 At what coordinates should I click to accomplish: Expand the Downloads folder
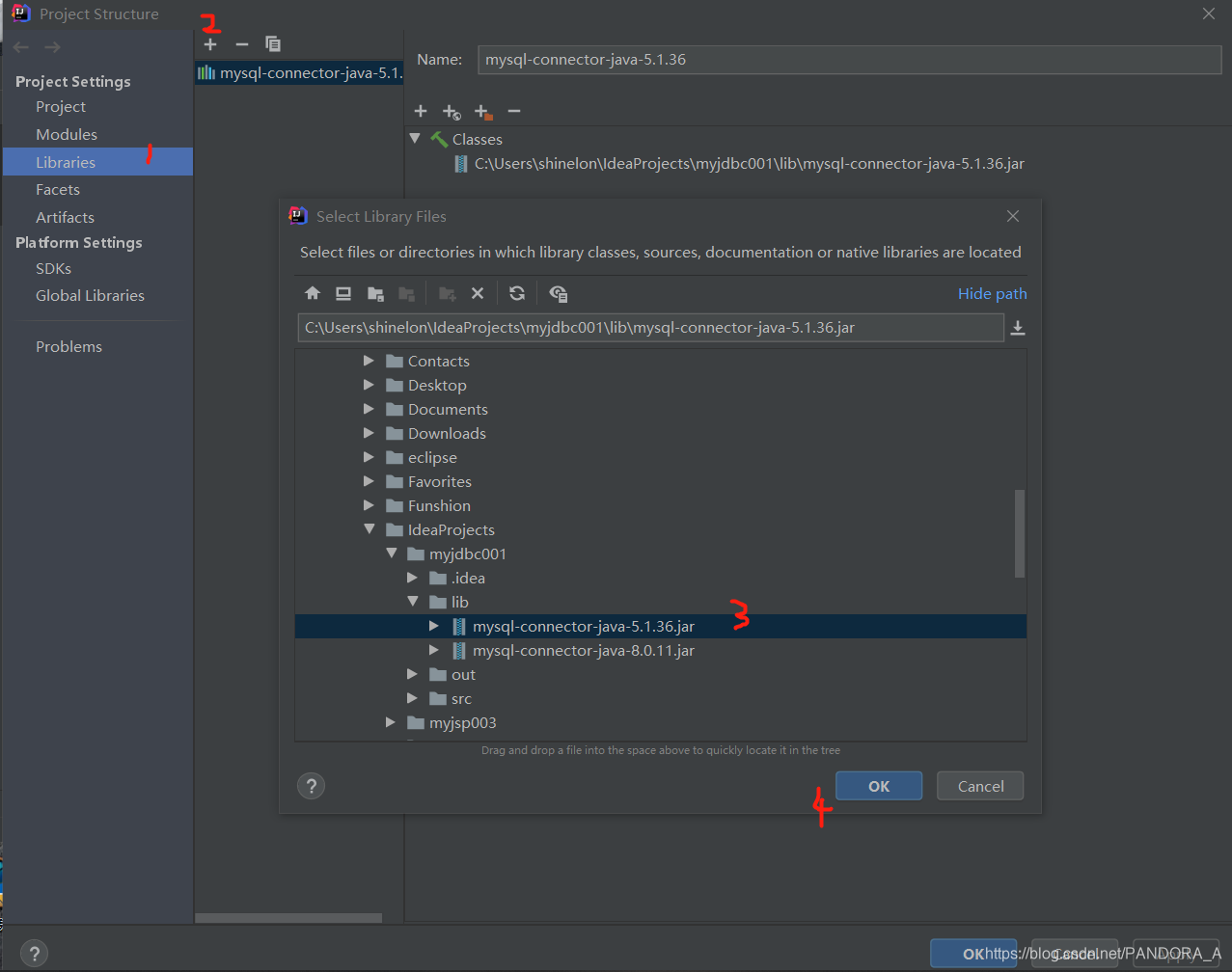click(x=369, y=433)
